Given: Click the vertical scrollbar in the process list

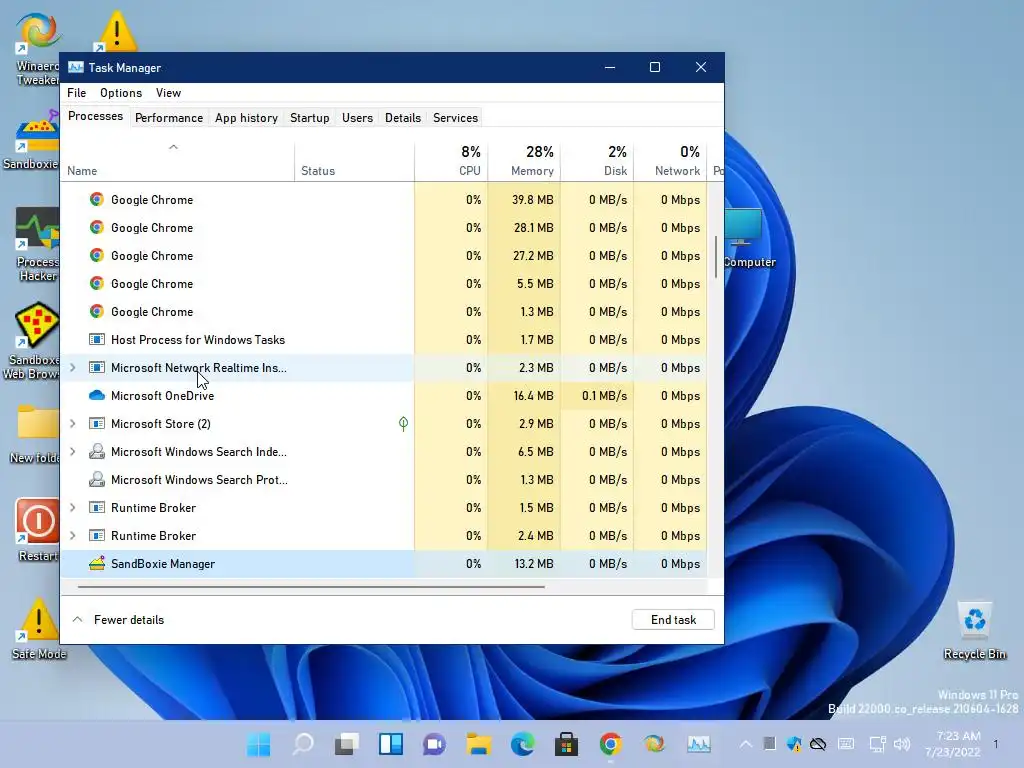Looking at the screenshot, I should [x=716, y=256].
